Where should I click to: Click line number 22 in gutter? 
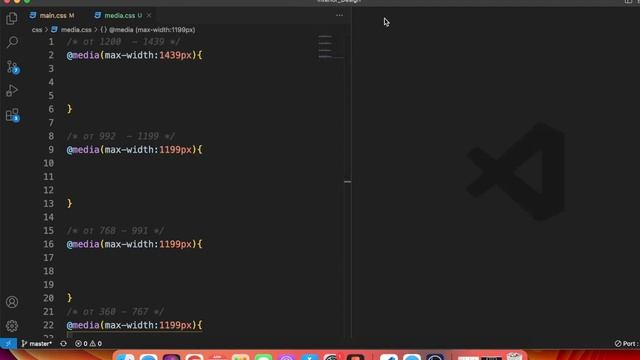coord(49,325)
